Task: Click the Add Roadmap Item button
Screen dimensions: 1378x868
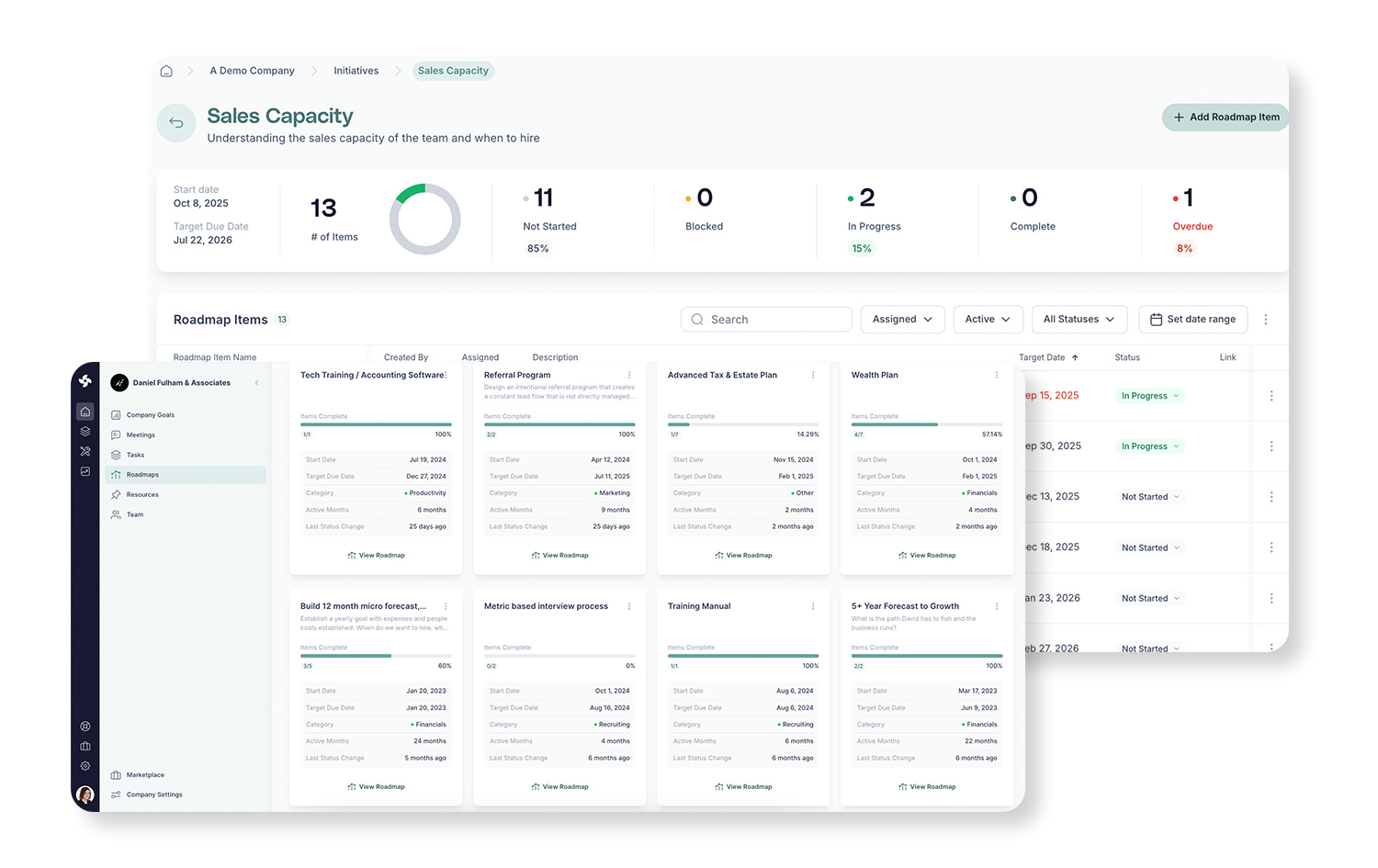Action: (1226, 118)
